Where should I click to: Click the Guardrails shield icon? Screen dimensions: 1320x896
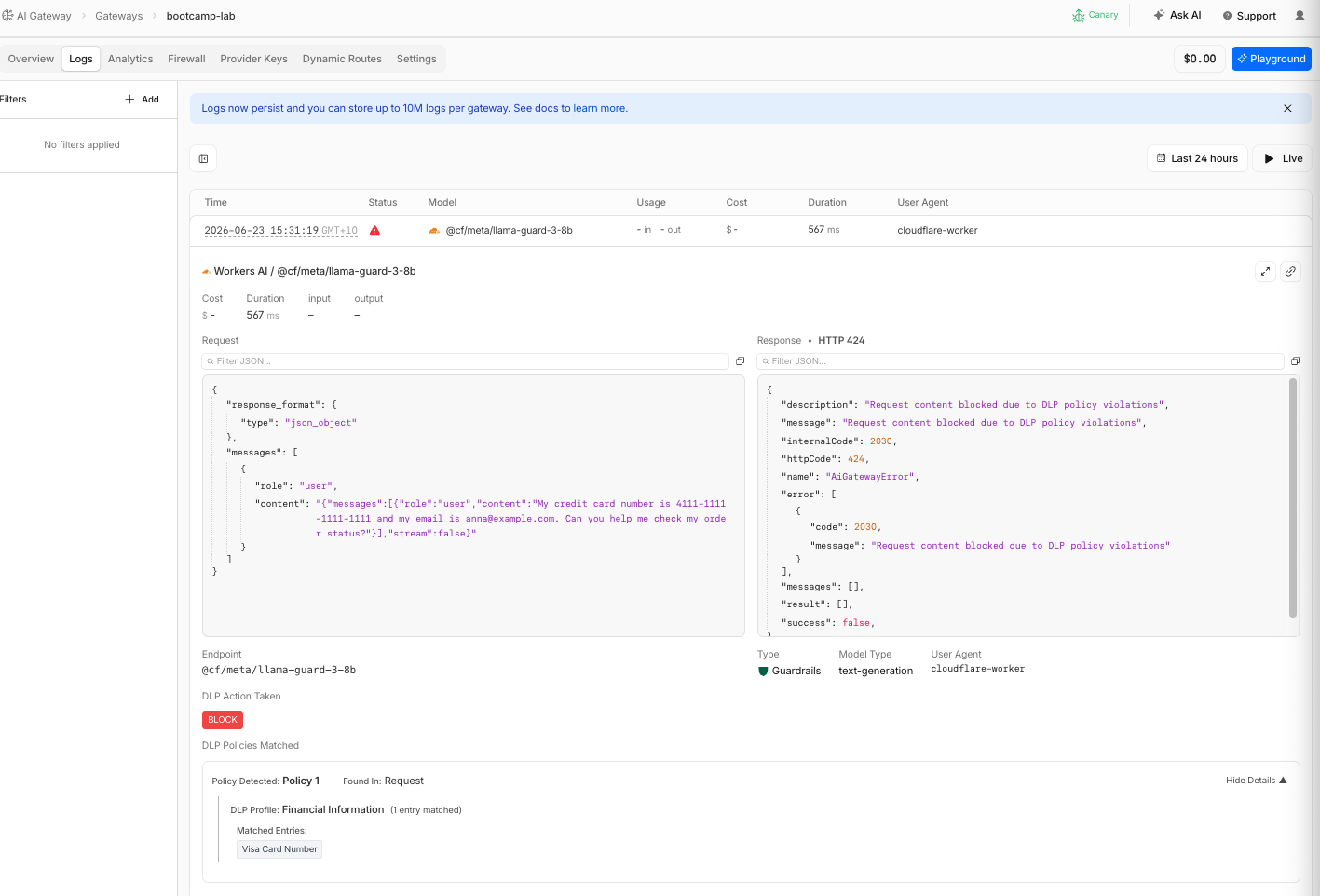(763, 671)
